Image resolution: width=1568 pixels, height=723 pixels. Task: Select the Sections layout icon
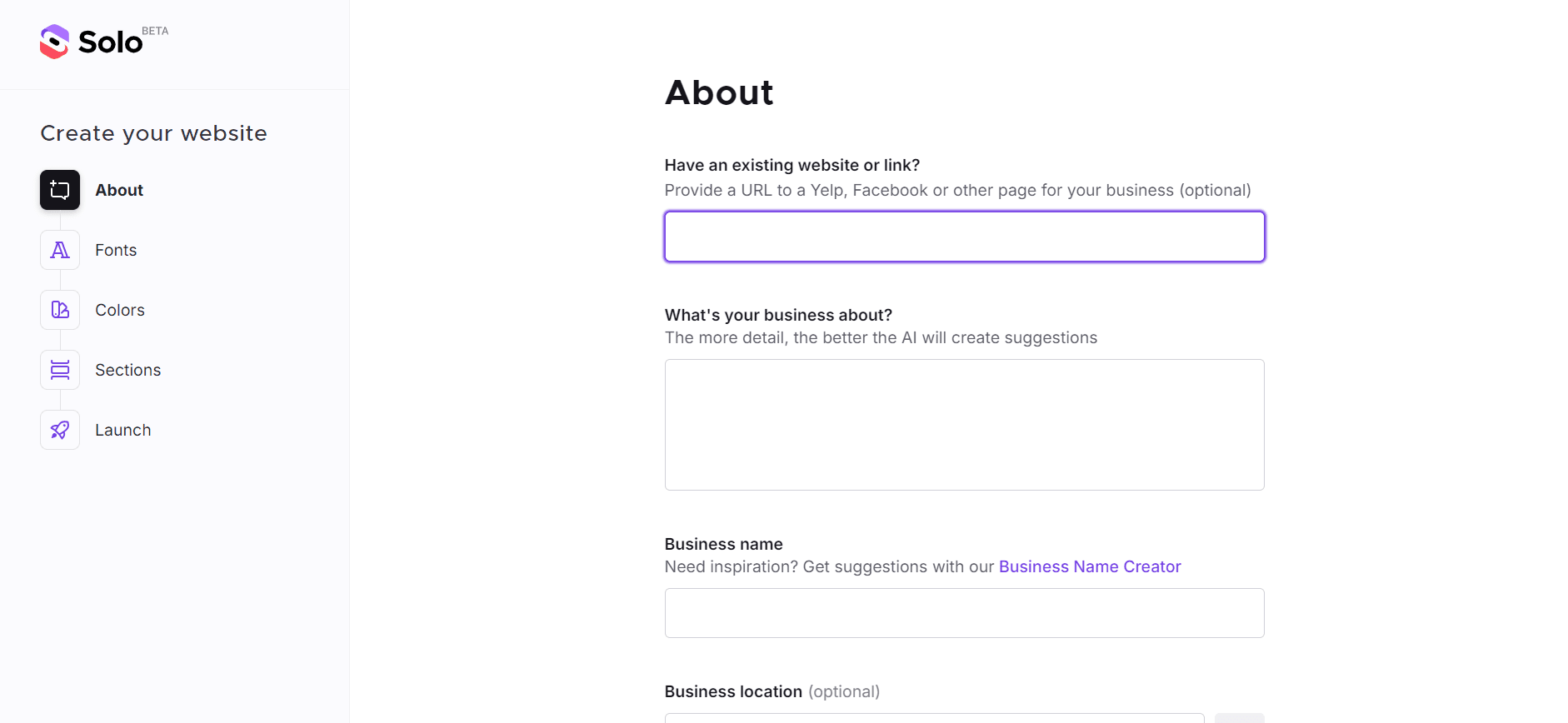pyautogui.click(x=59, y=369)
